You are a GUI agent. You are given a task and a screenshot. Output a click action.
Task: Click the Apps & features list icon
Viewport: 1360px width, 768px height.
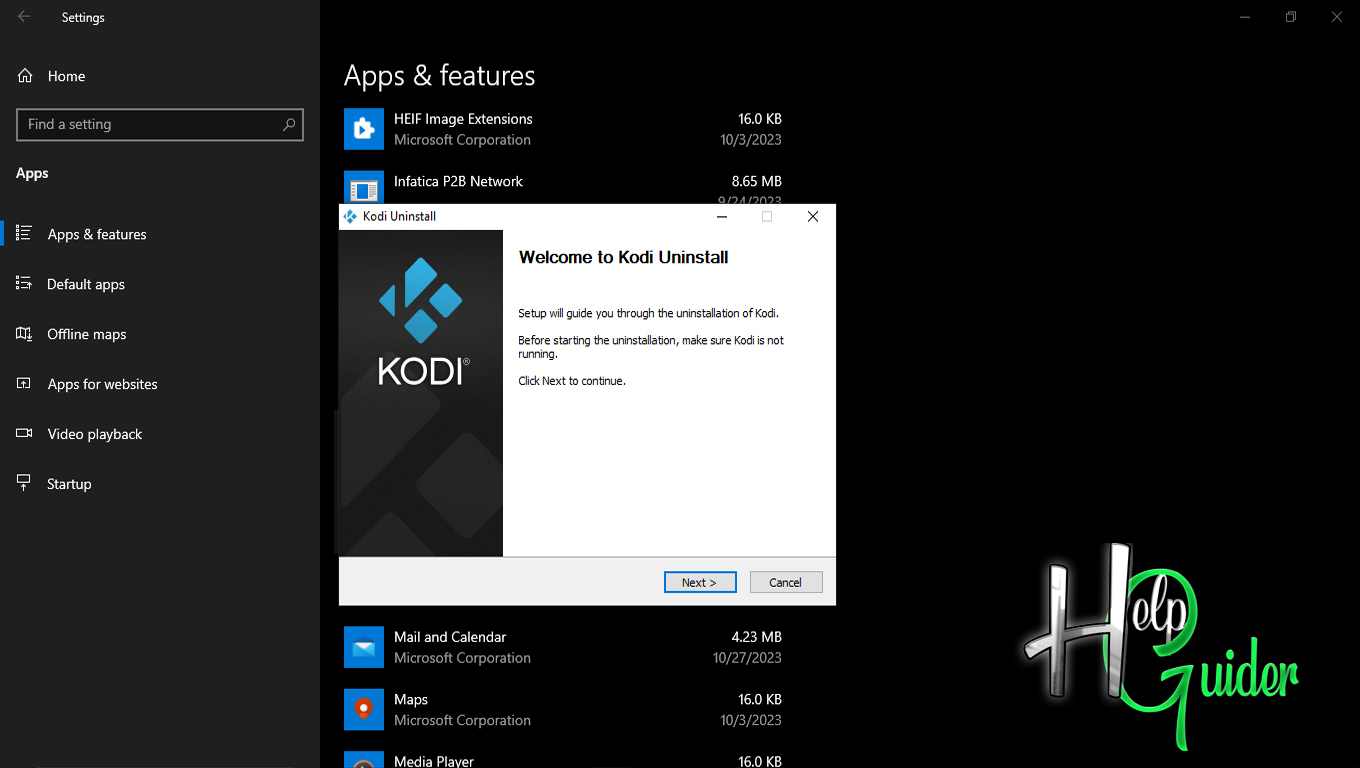point(24,233)
